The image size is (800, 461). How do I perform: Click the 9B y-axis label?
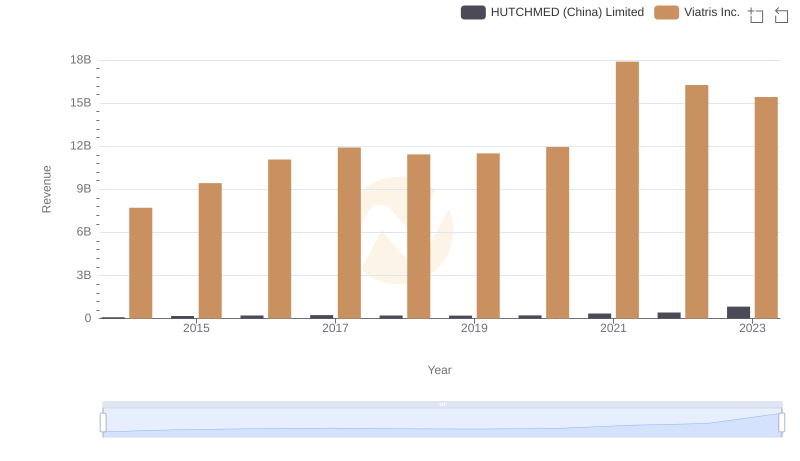point(84,189)
